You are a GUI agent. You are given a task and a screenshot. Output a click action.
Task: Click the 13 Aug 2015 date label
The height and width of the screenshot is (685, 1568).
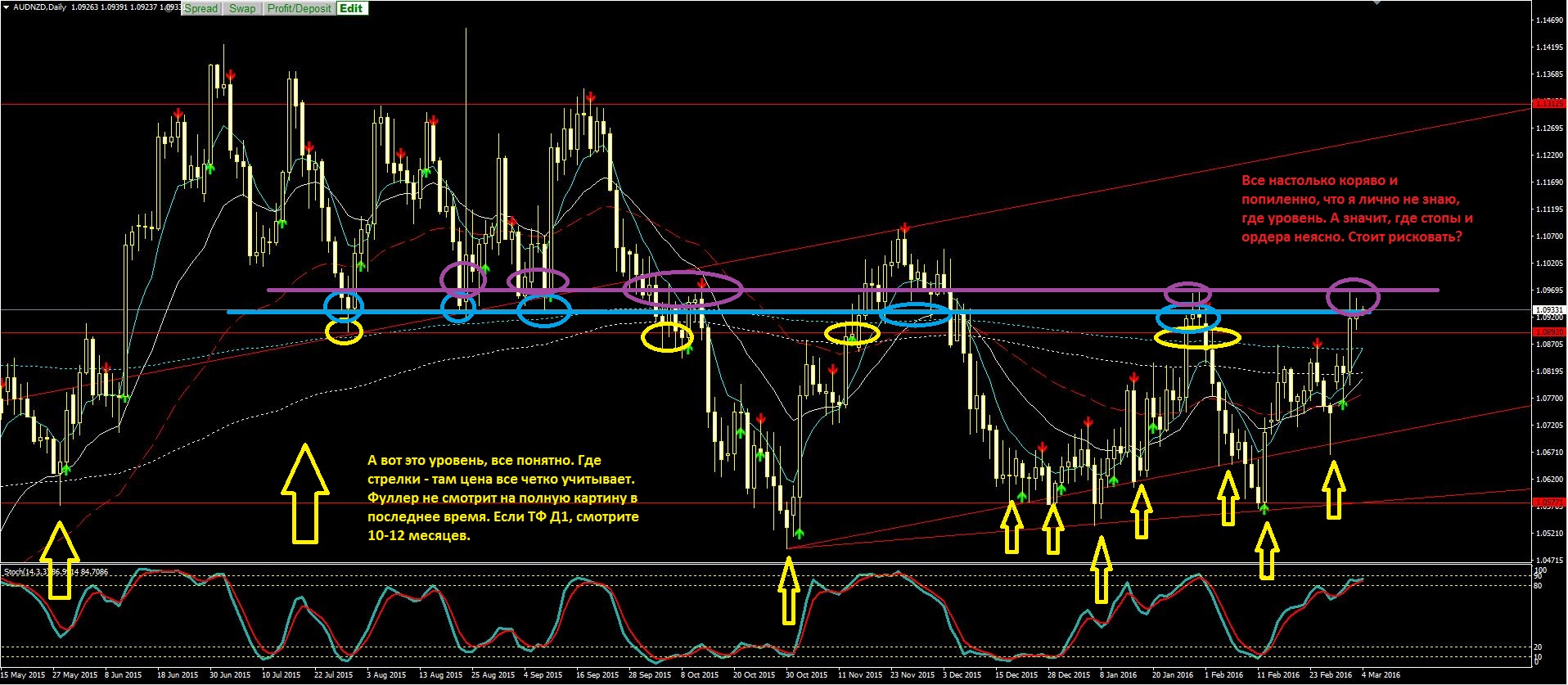441,675
